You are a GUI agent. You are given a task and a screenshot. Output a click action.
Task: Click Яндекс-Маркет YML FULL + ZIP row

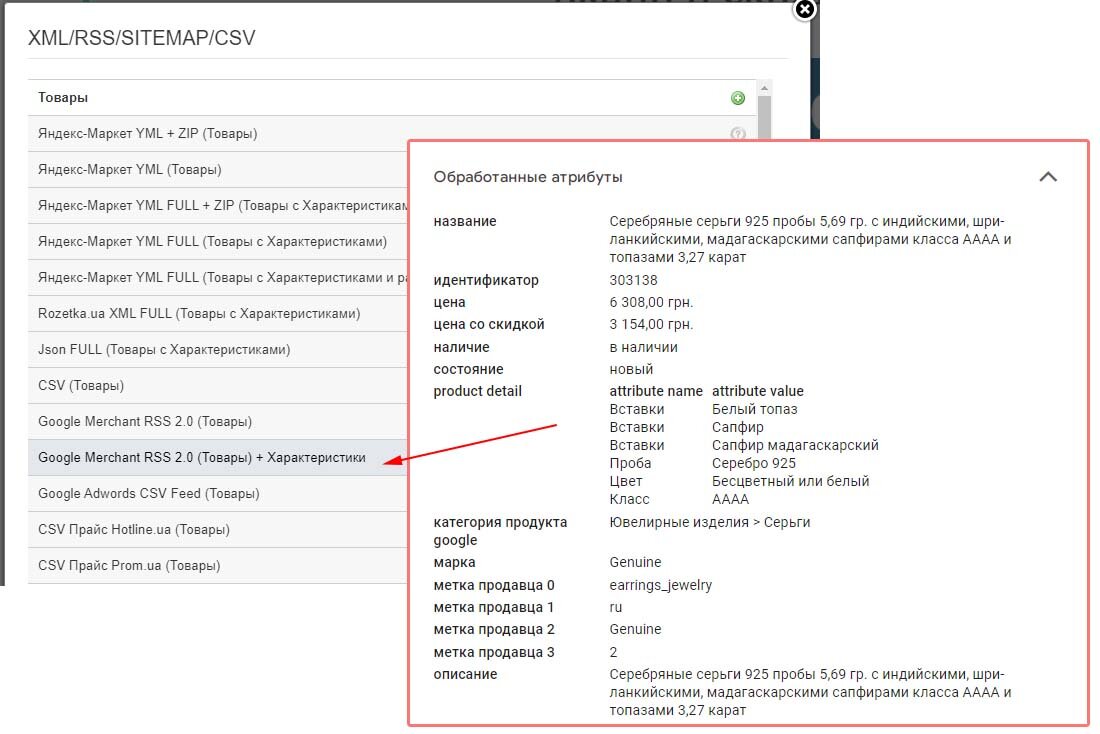[220, 206]
